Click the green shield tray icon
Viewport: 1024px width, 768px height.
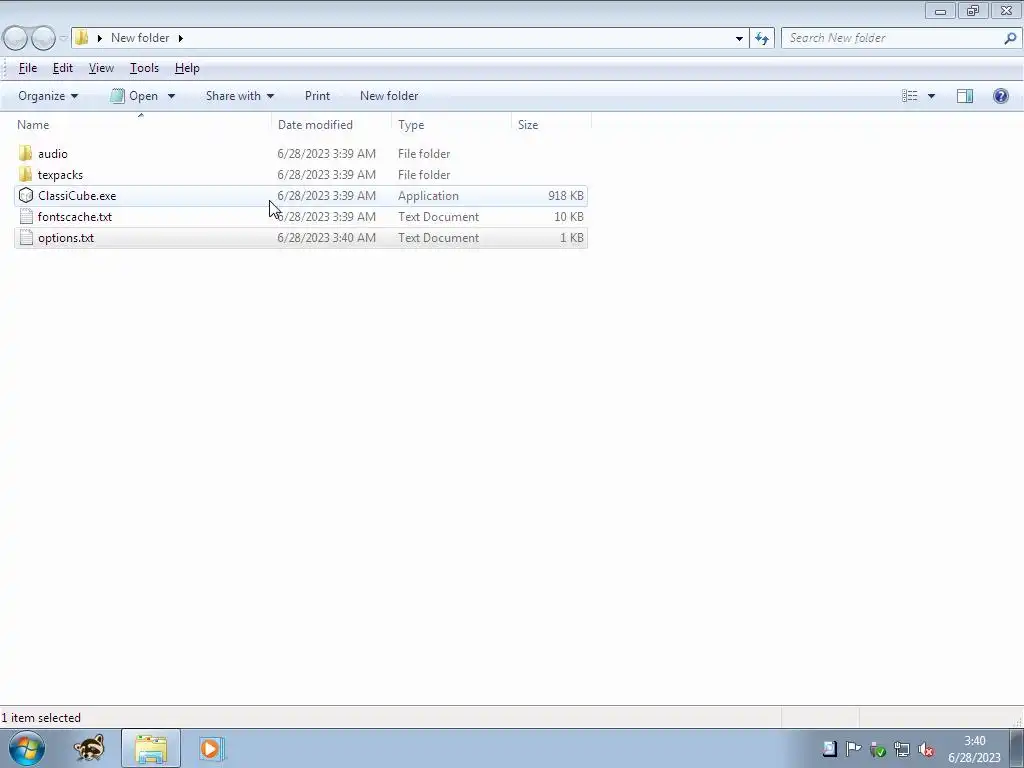coord(878,749)
